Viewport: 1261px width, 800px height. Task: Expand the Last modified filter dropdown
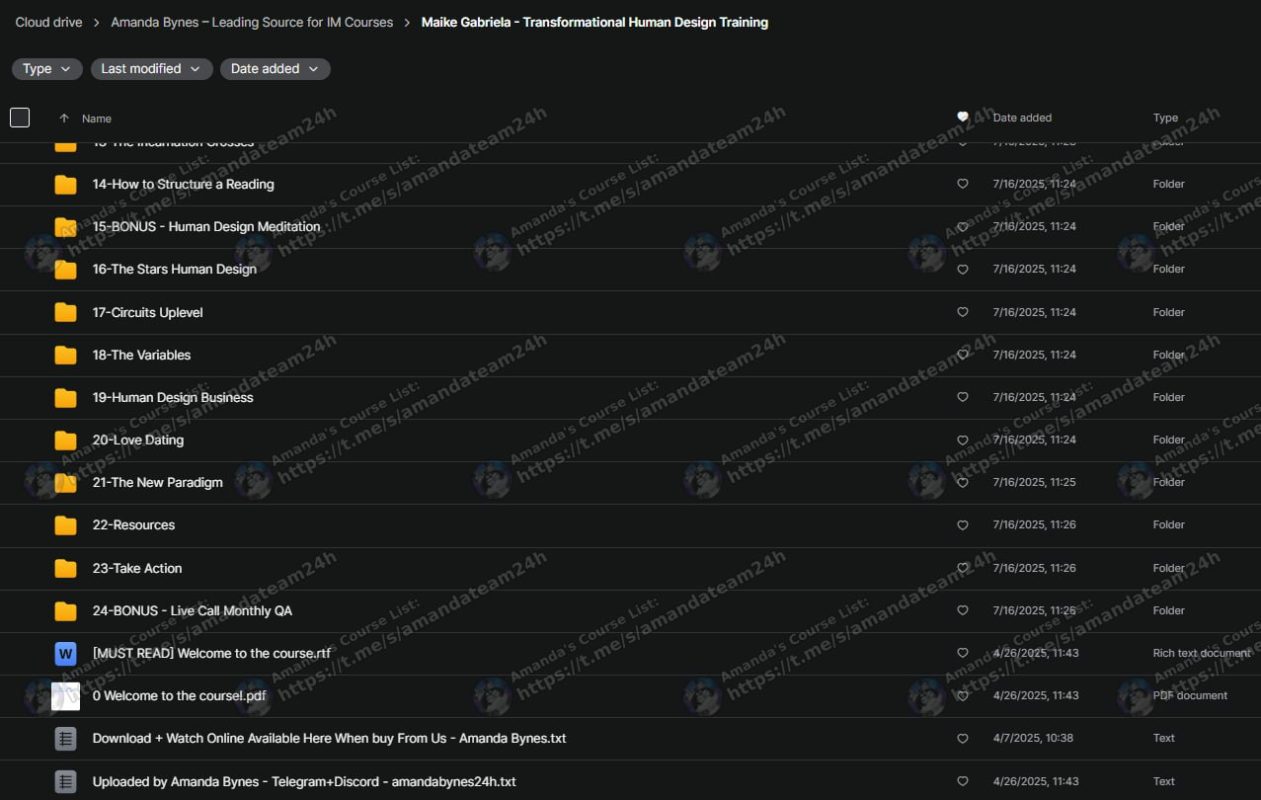(x=151, y=69)
